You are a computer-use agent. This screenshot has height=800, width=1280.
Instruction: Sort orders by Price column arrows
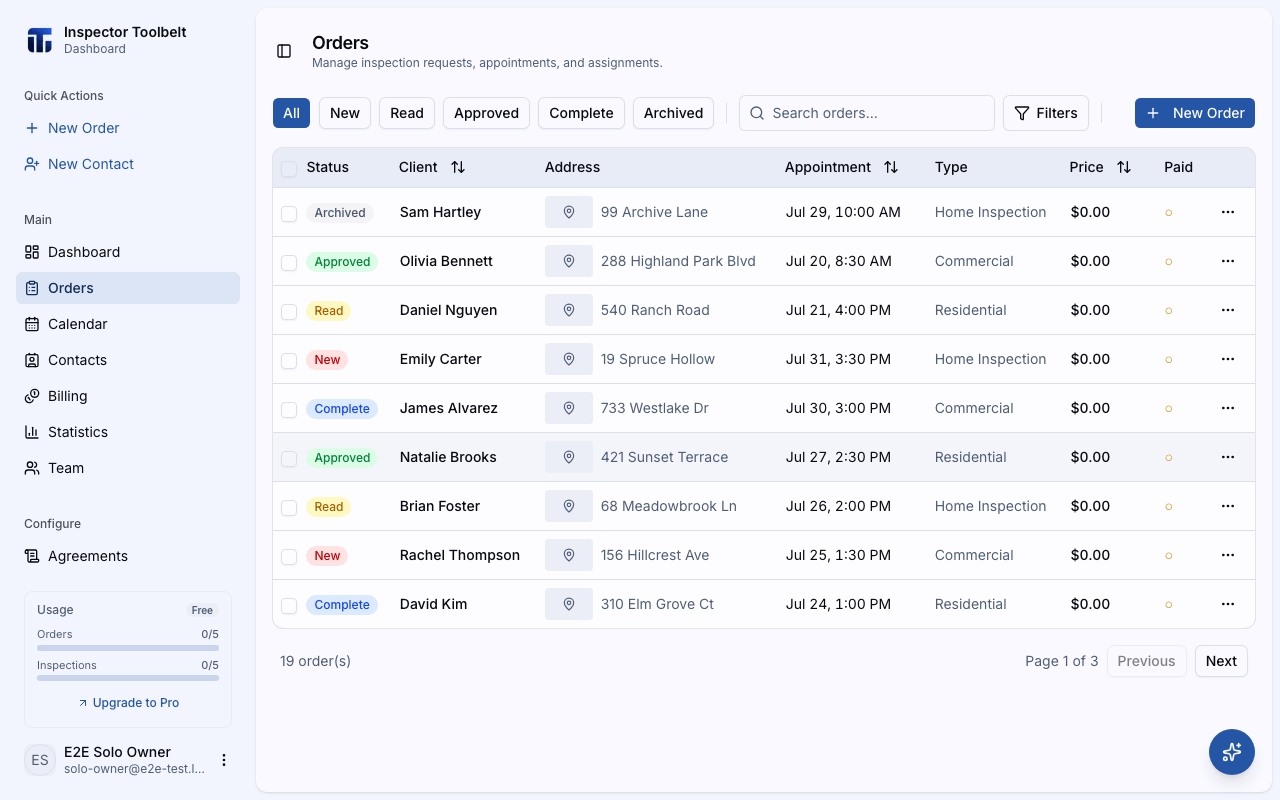(x=1124, y=167)
